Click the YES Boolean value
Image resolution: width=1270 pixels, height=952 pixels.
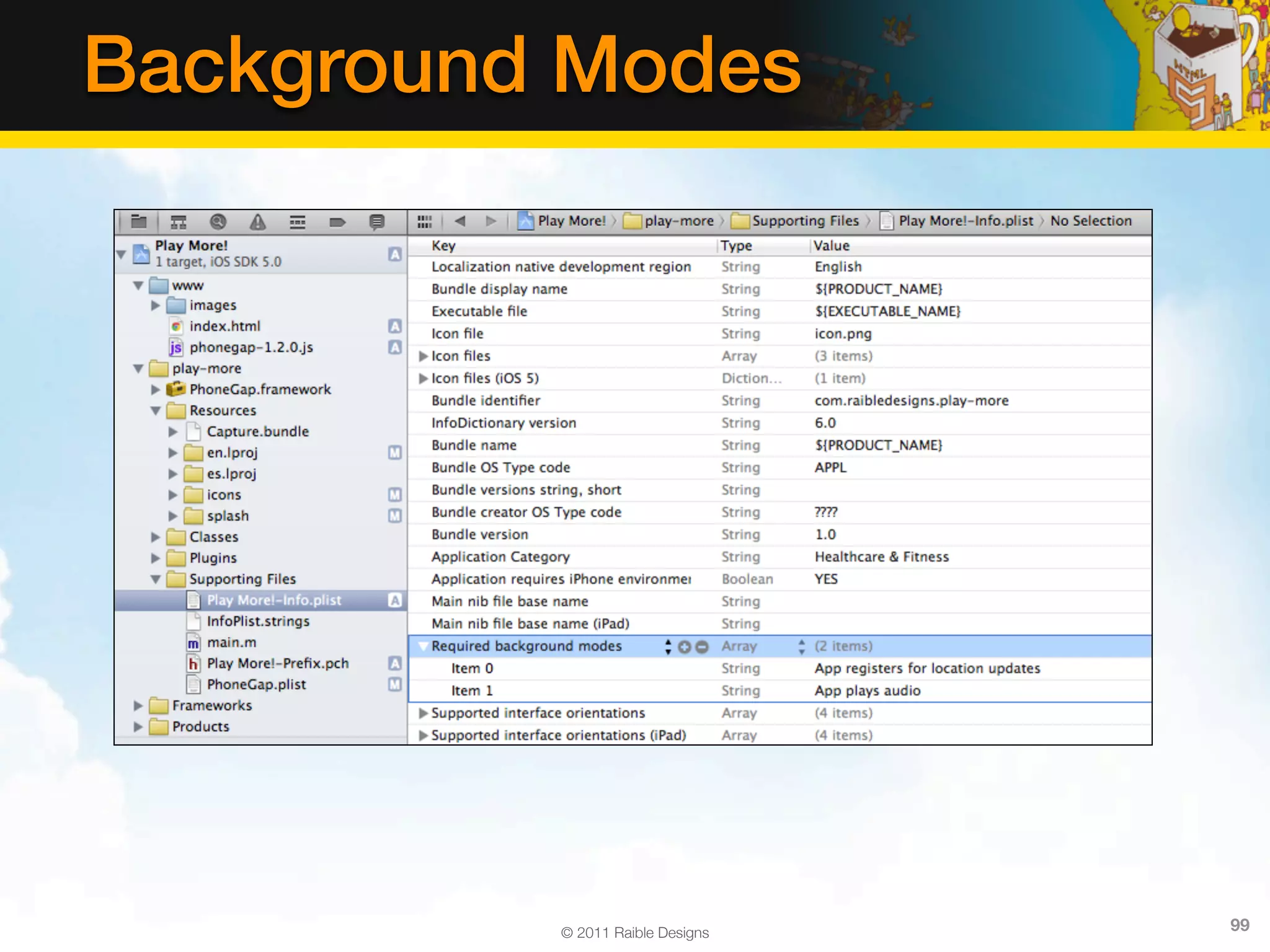pyautogui.click(x=826, y=580)
